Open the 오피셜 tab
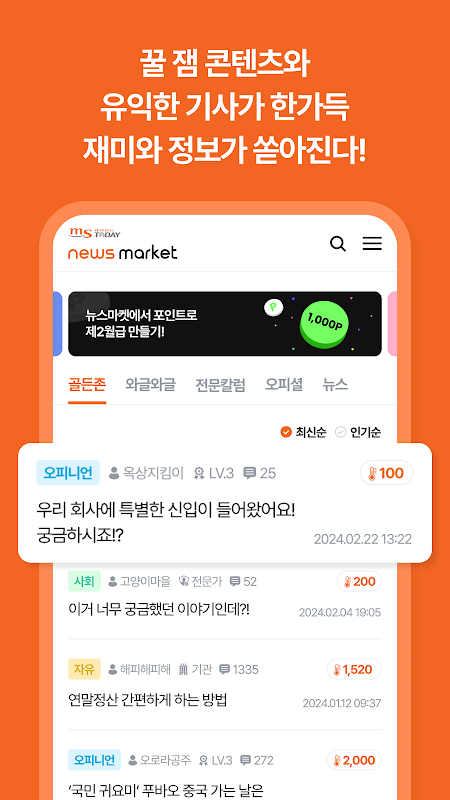Image resolution: width=450 pixels, height=800 pixels. pyautogui.click(x=284, y=385)
